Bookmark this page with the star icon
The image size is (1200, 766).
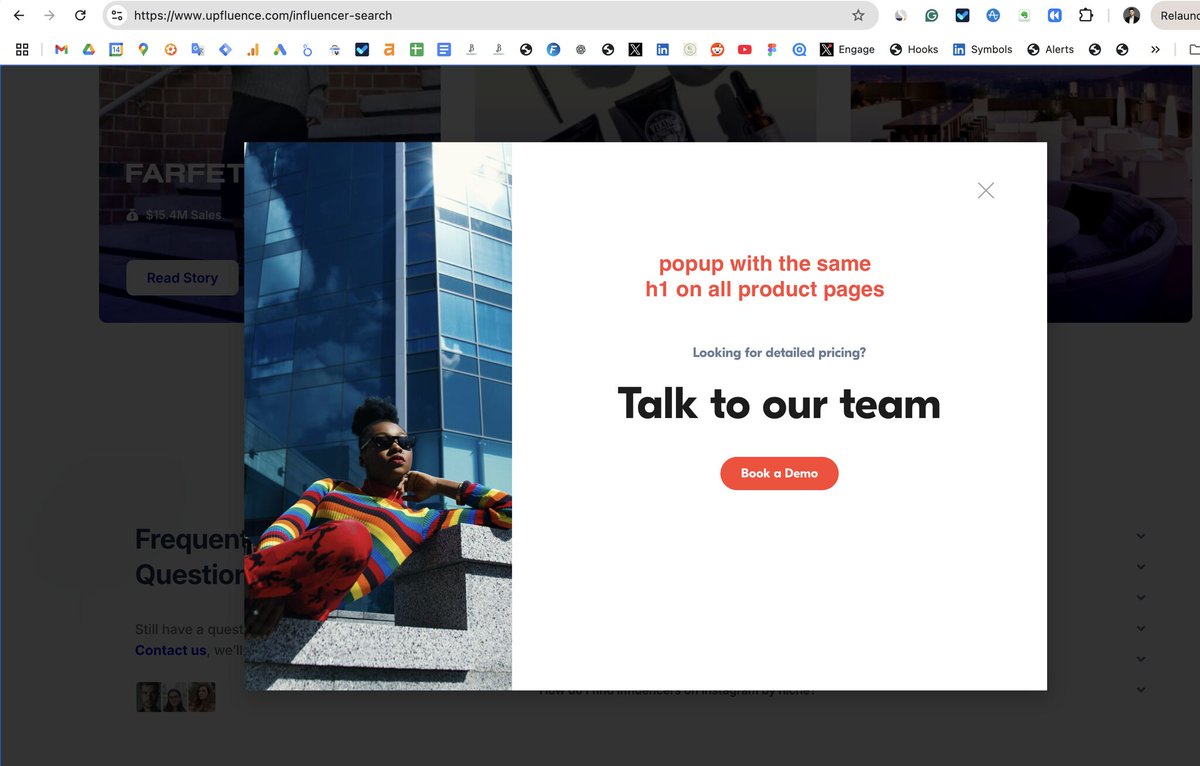point(858,15)
